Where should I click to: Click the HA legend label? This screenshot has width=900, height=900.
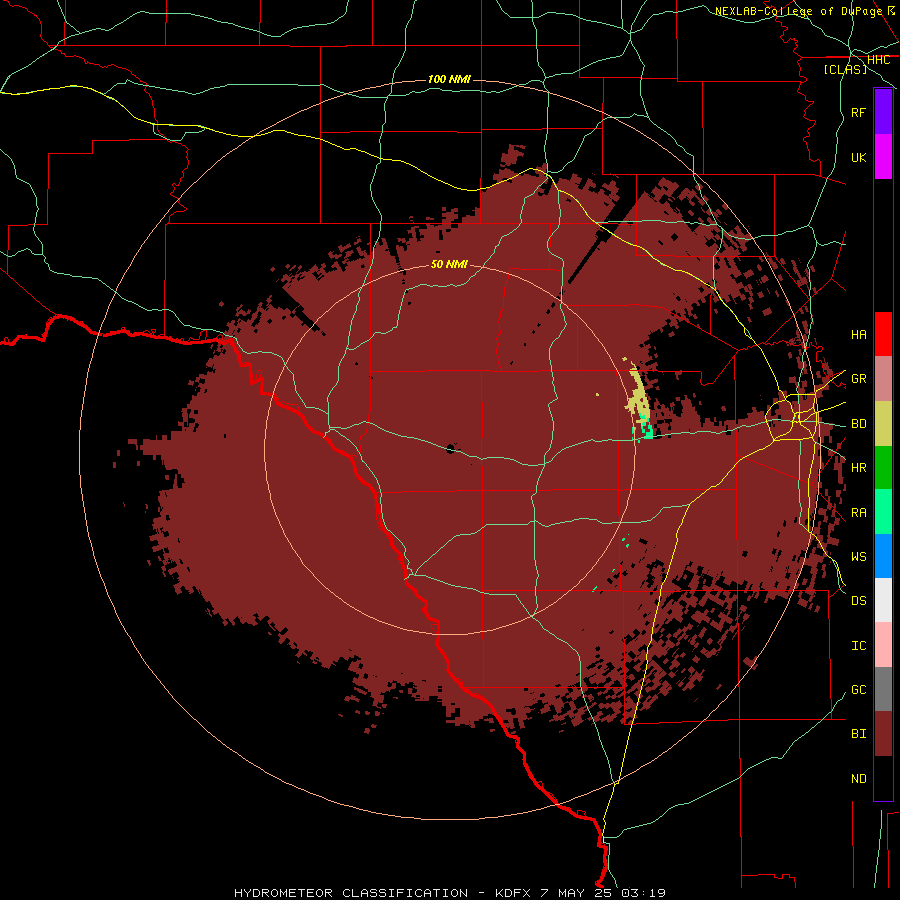[858, 334]
